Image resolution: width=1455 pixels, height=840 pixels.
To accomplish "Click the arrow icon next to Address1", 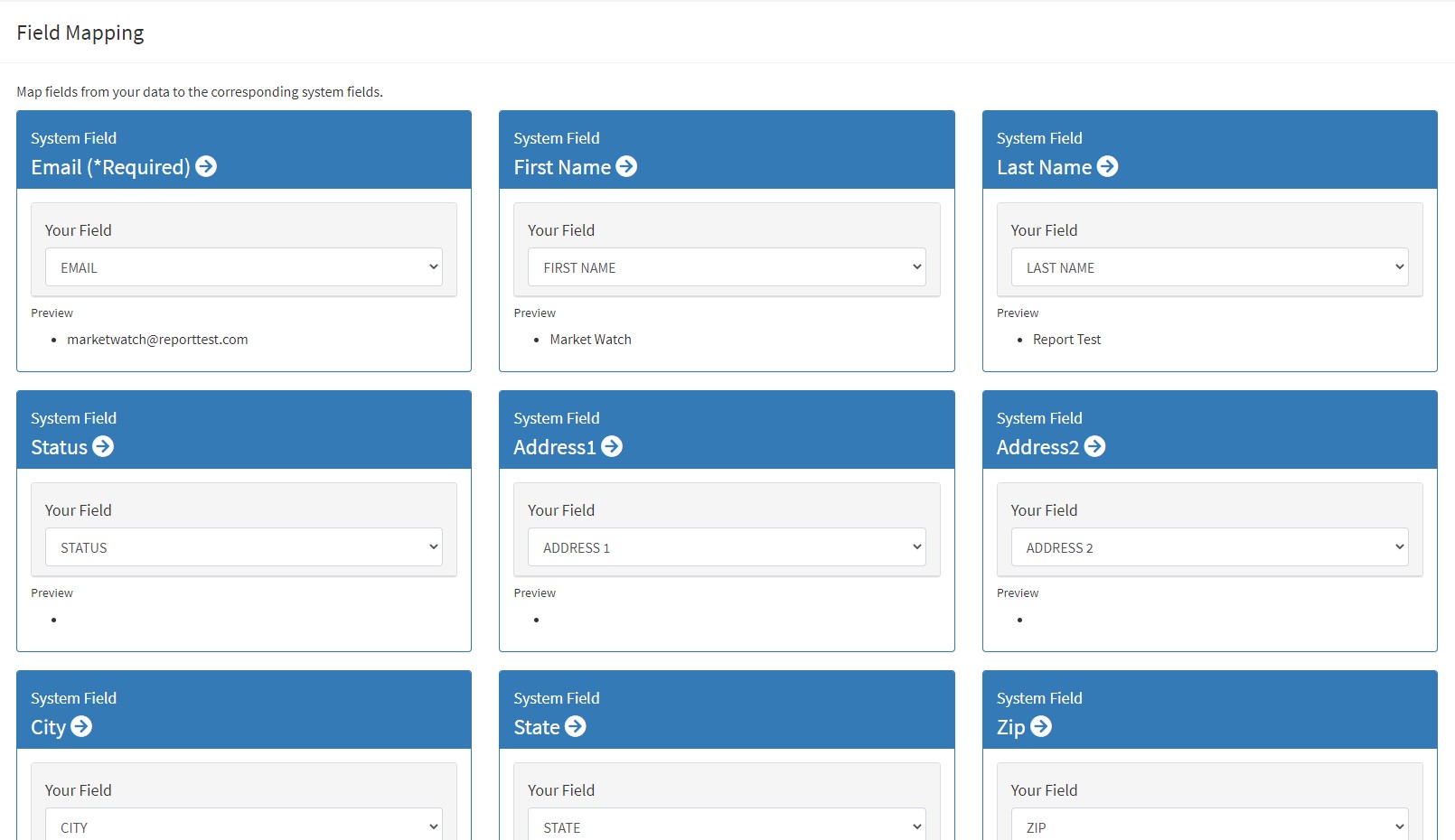I will click(612, 446).
